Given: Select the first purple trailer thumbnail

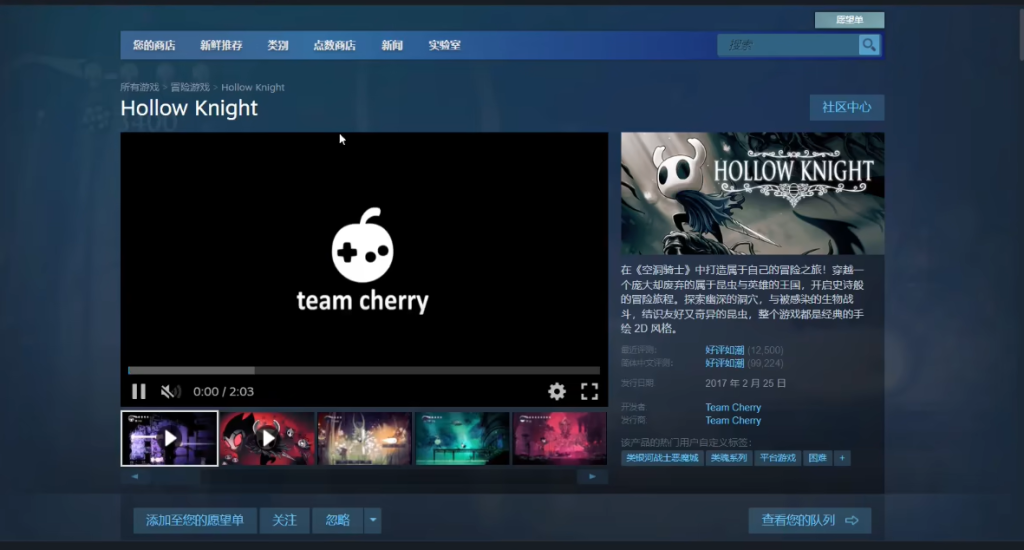Looking at the screenshot, I should [x=169, y=438].
